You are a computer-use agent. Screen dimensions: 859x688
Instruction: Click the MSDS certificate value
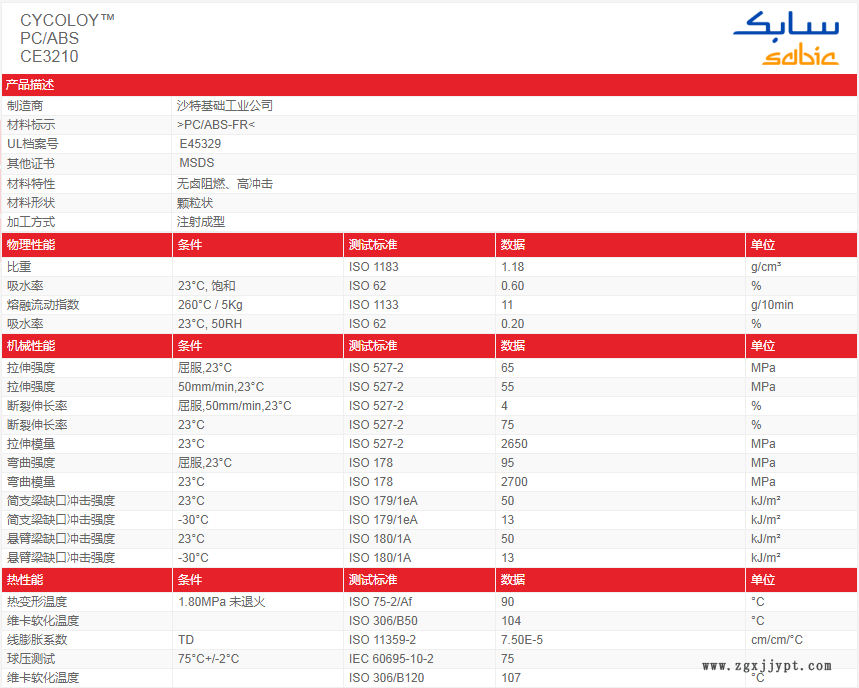[197, 163]
